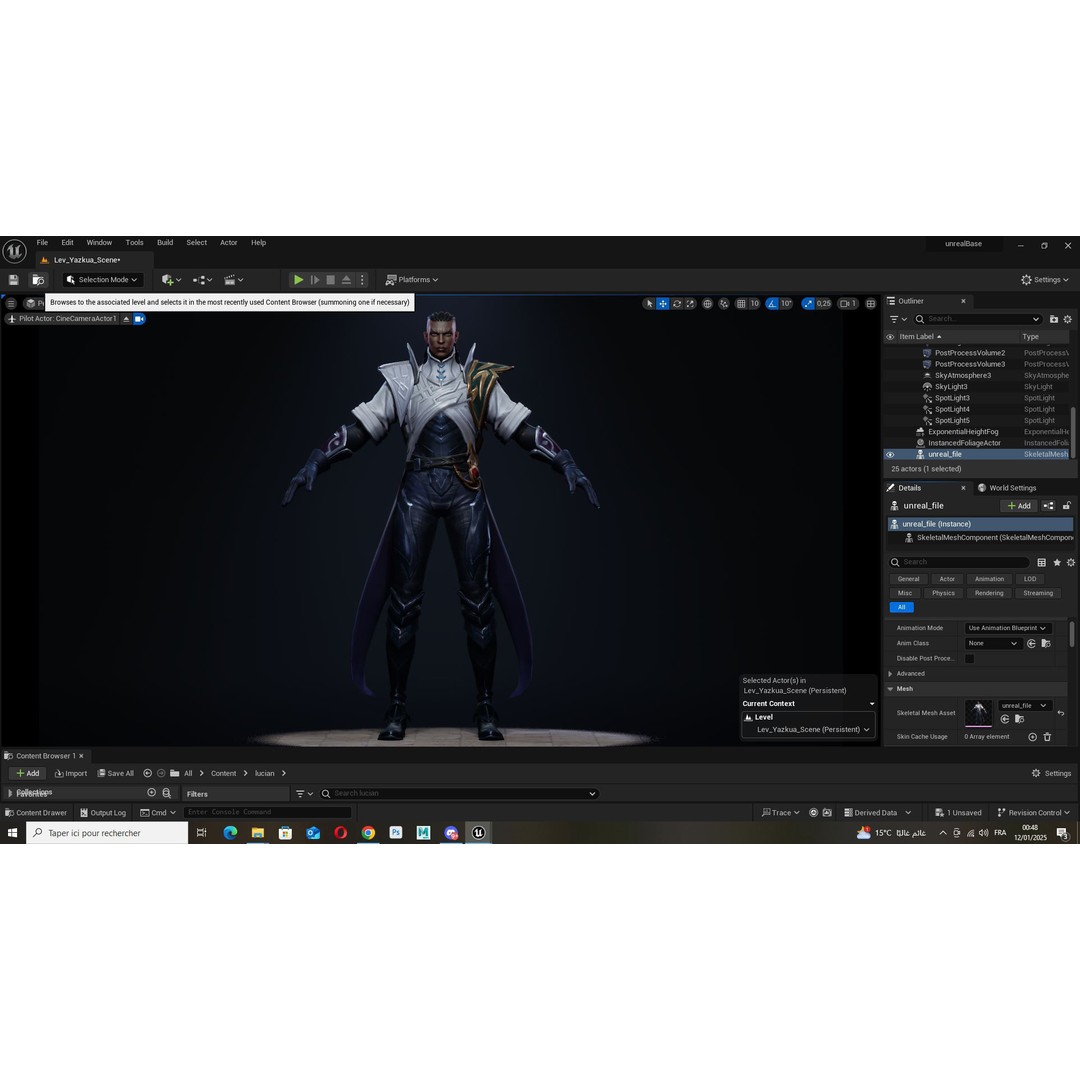Open the play options three-dot menu
The height and width of the screenshot is (1080, 1080).
point(362,280)
